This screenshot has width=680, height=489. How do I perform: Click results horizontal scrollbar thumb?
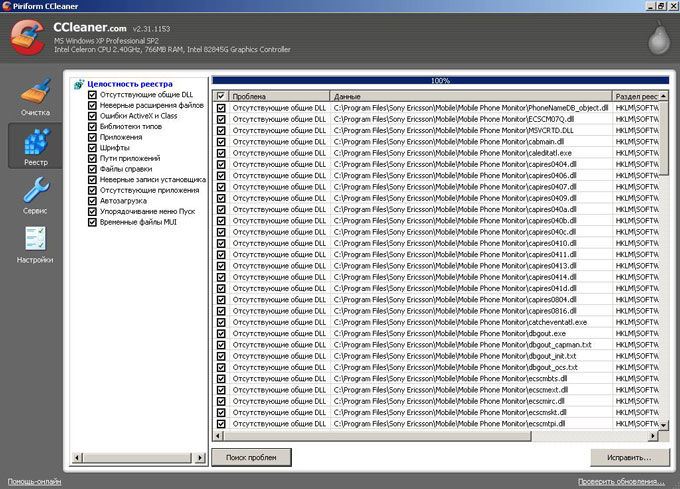tap(377, 436)
